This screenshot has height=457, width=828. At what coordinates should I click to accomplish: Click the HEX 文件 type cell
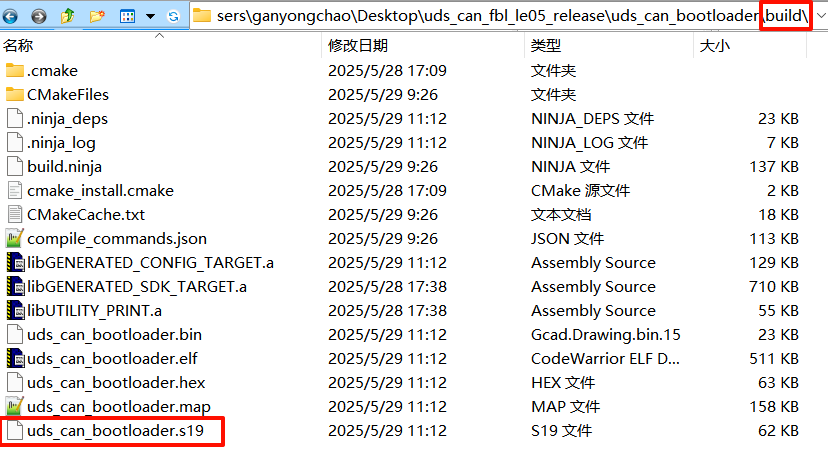pyautogui.click(x=563, y=383)
